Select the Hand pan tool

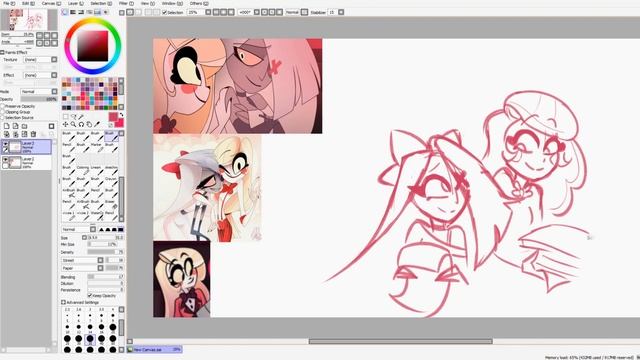[x=89, y=124]
